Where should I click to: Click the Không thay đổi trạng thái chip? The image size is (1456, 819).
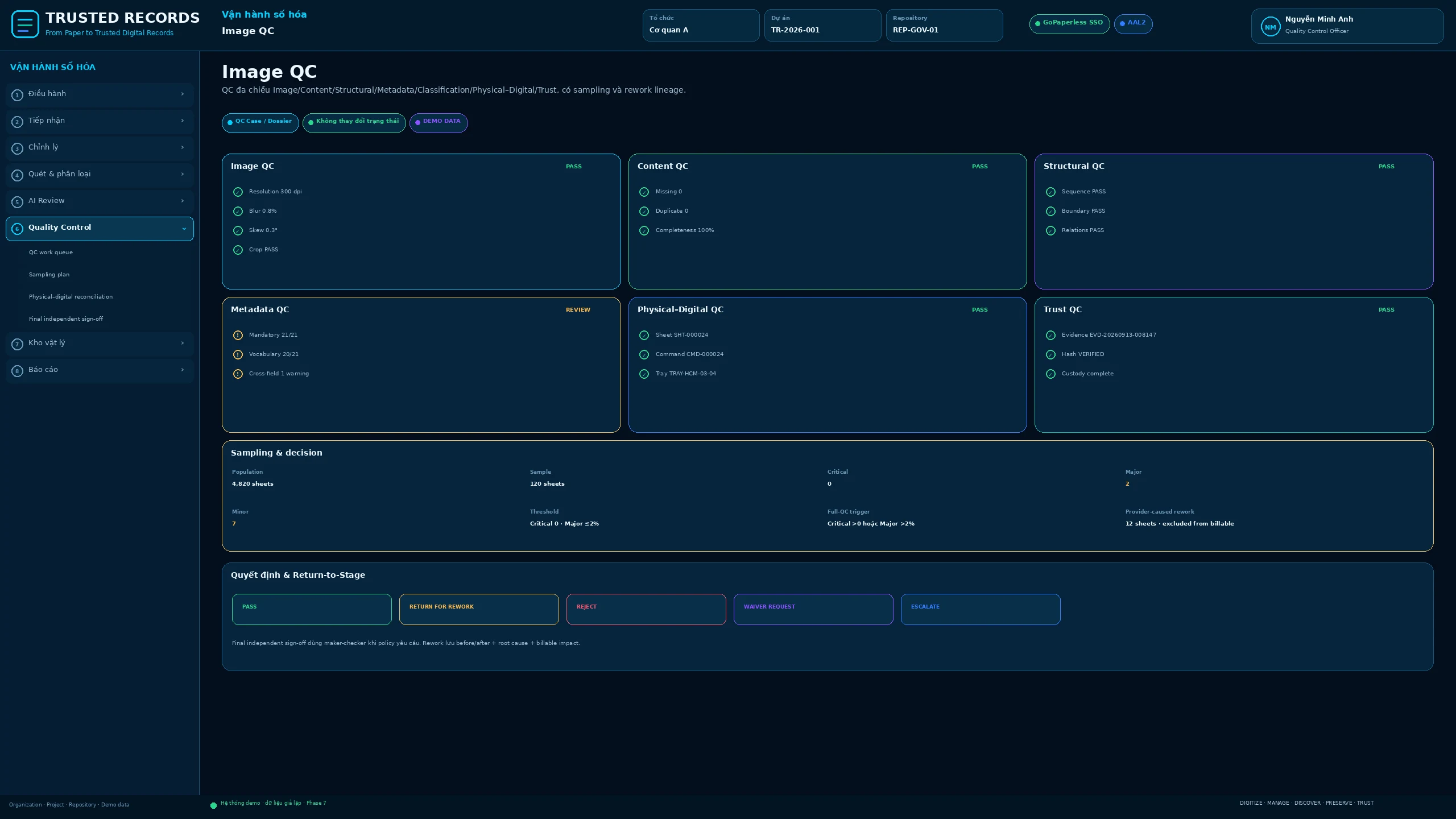354,123
